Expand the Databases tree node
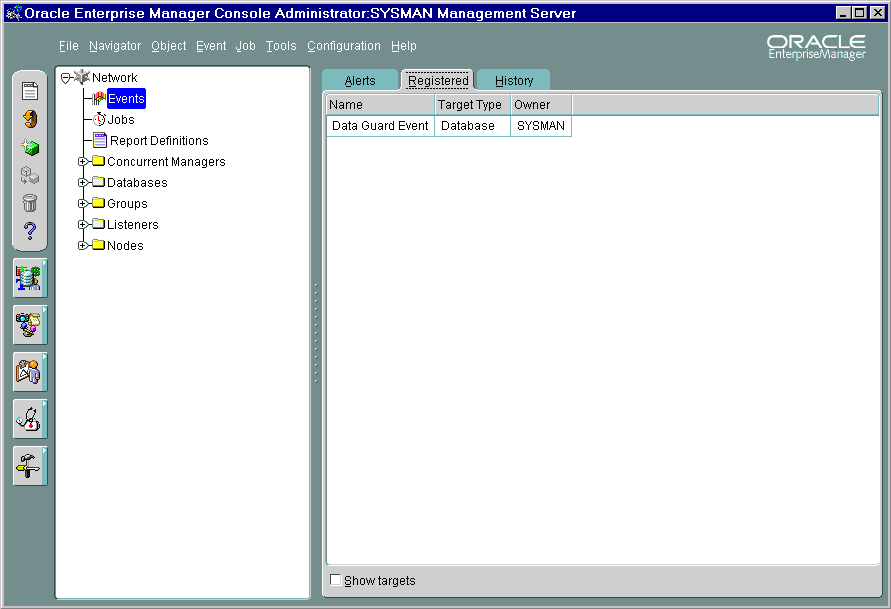The image size is (891, 609). coord(83,183)
